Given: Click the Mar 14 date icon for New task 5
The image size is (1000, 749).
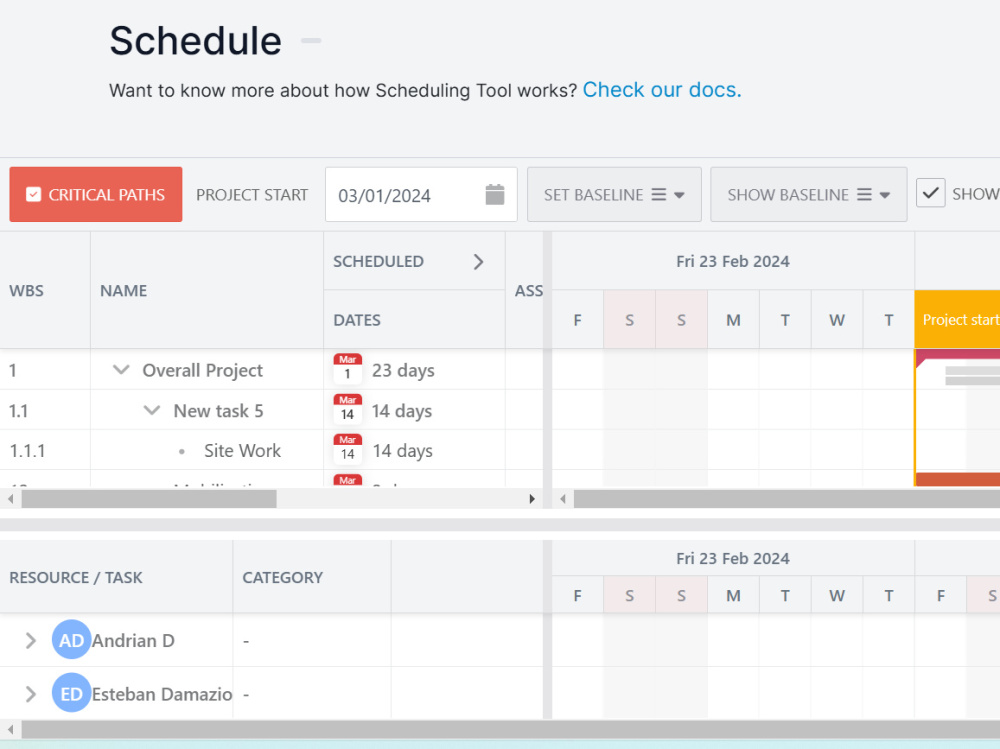Looking at the screenshot, I should click(348, 410).
